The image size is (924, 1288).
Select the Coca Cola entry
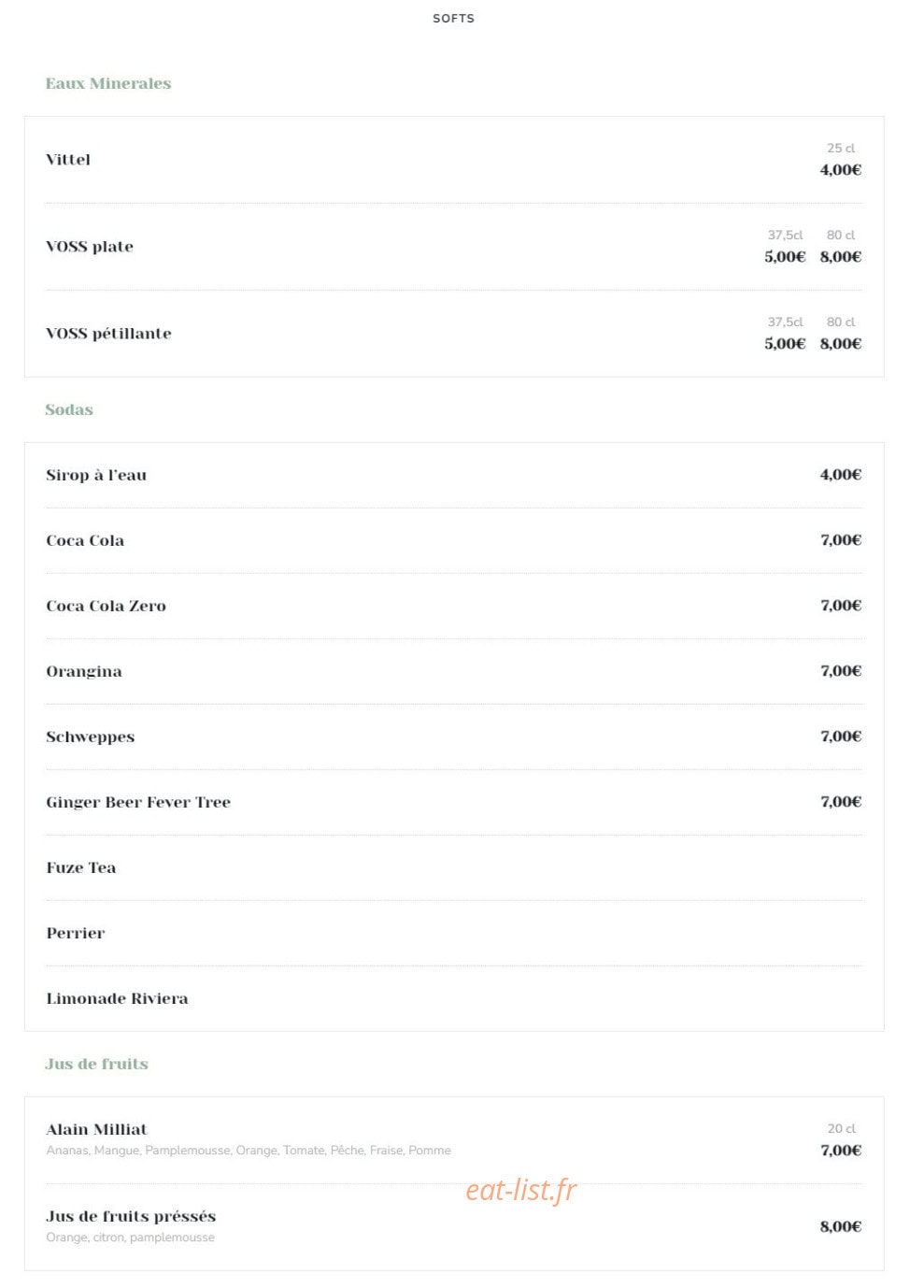tap(85, 540)
